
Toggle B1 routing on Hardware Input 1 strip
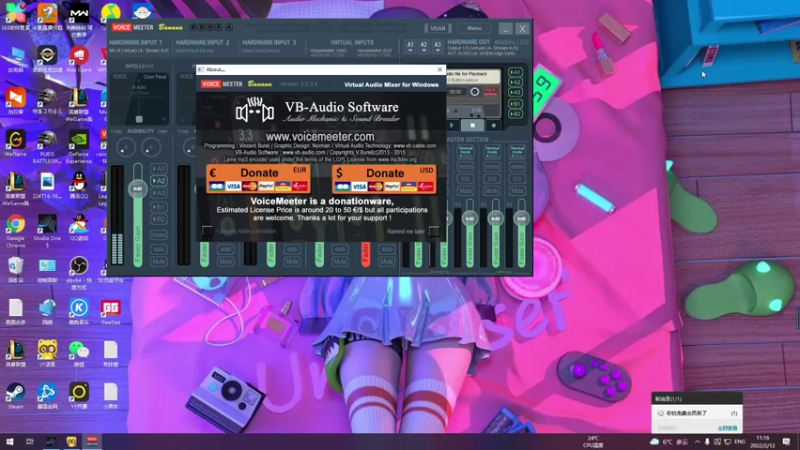click(x=159, y=207)
